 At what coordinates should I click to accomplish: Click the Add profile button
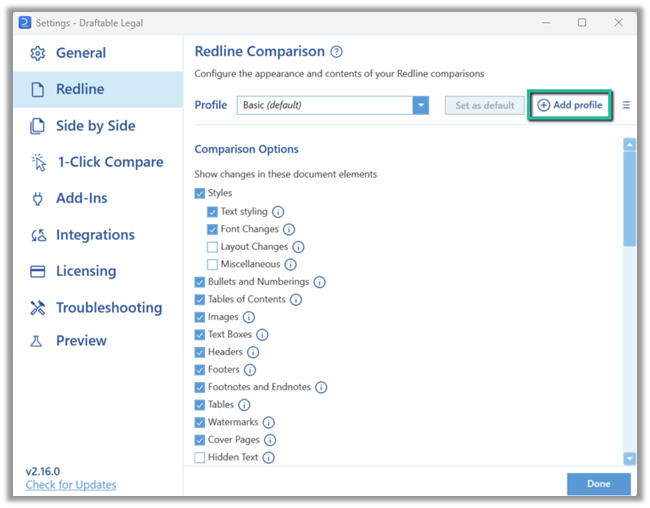[570, 105]
